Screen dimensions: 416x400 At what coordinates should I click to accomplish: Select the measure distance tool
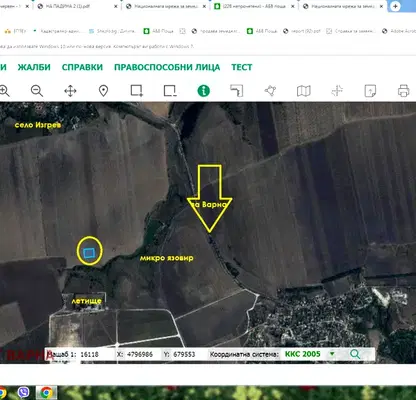pyautogui.click(x=237, y=91)
